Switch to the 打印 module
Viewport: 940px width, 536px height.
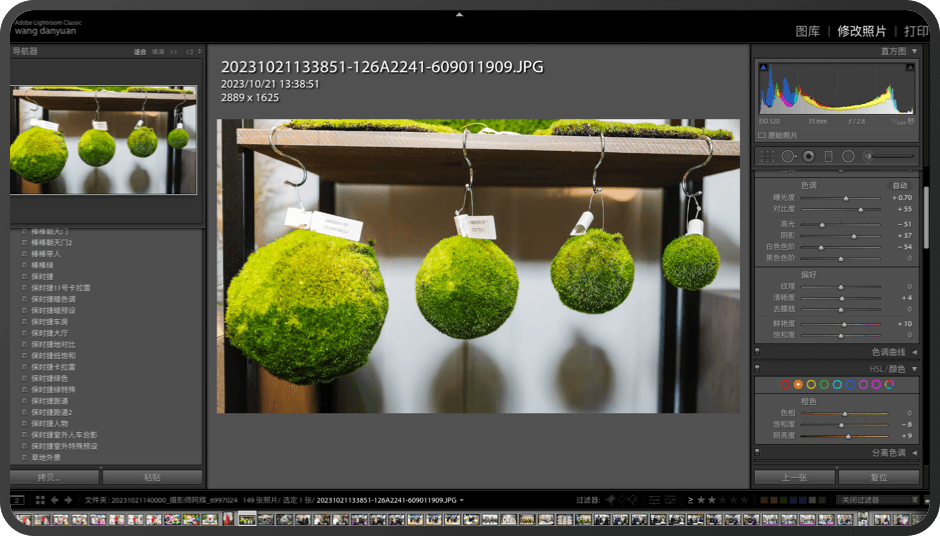916,31
